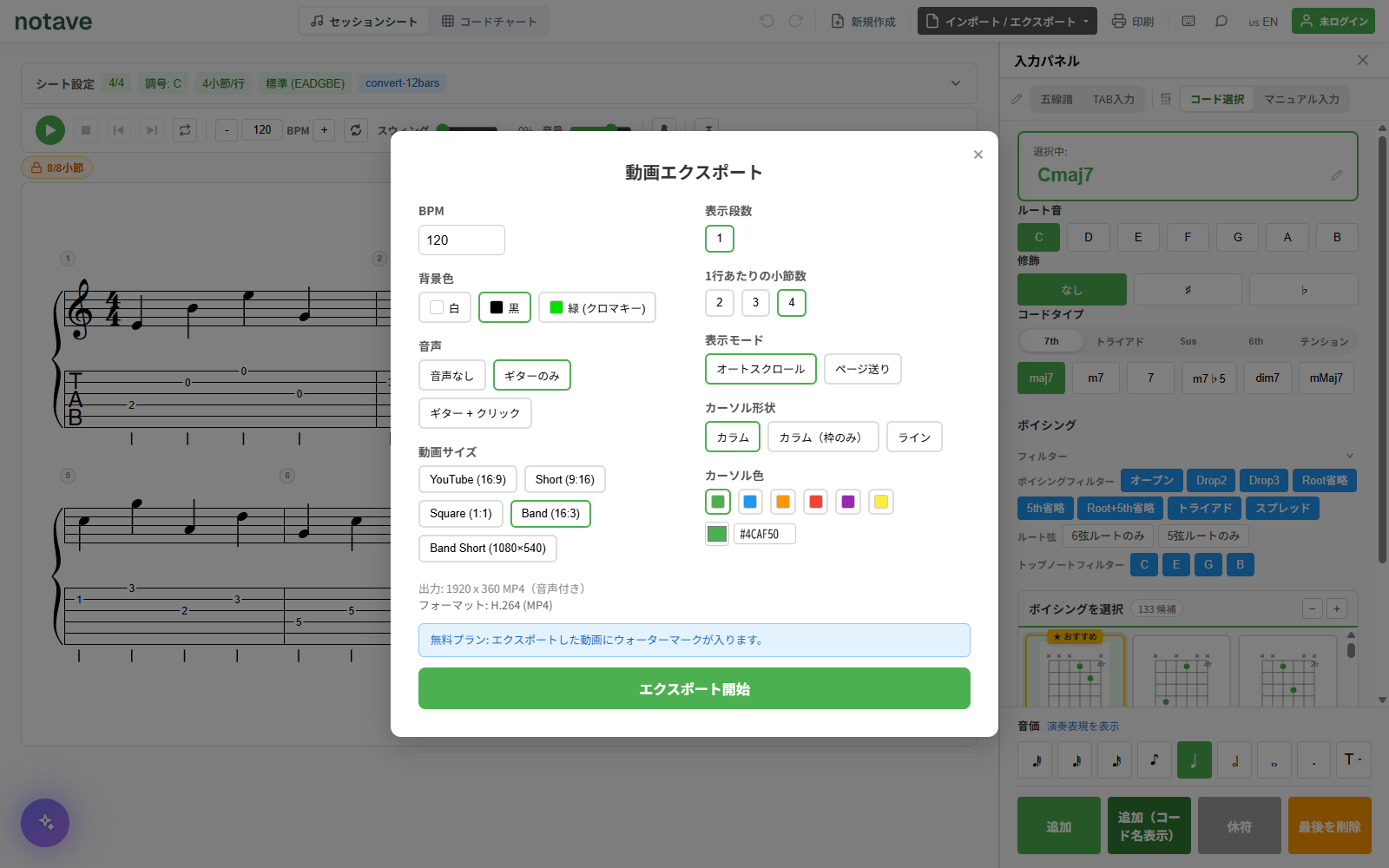Viewport: 1389px width, 868px height.
Task: Switch to コードチャート tab
Action: click(490, 21)
